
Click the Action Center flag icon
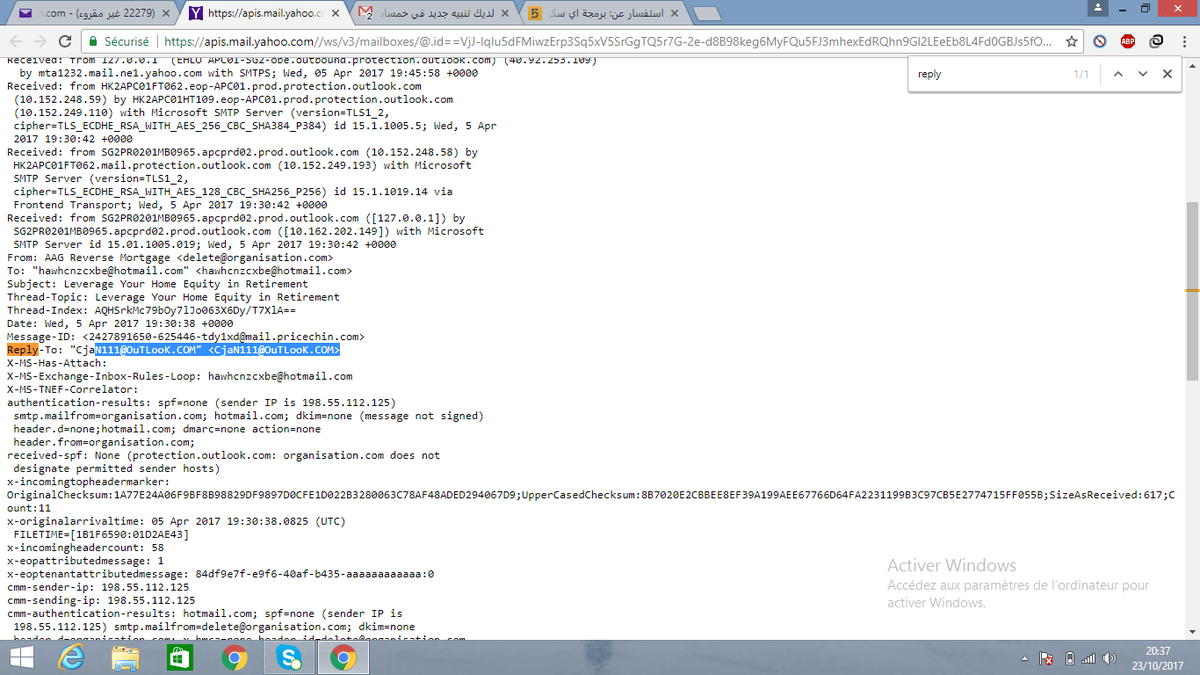click(x=1046, y=659)
